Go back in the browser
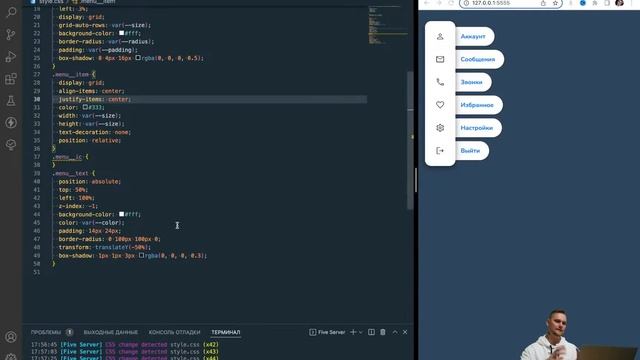 pyautogui.click(x=427, y=3)
